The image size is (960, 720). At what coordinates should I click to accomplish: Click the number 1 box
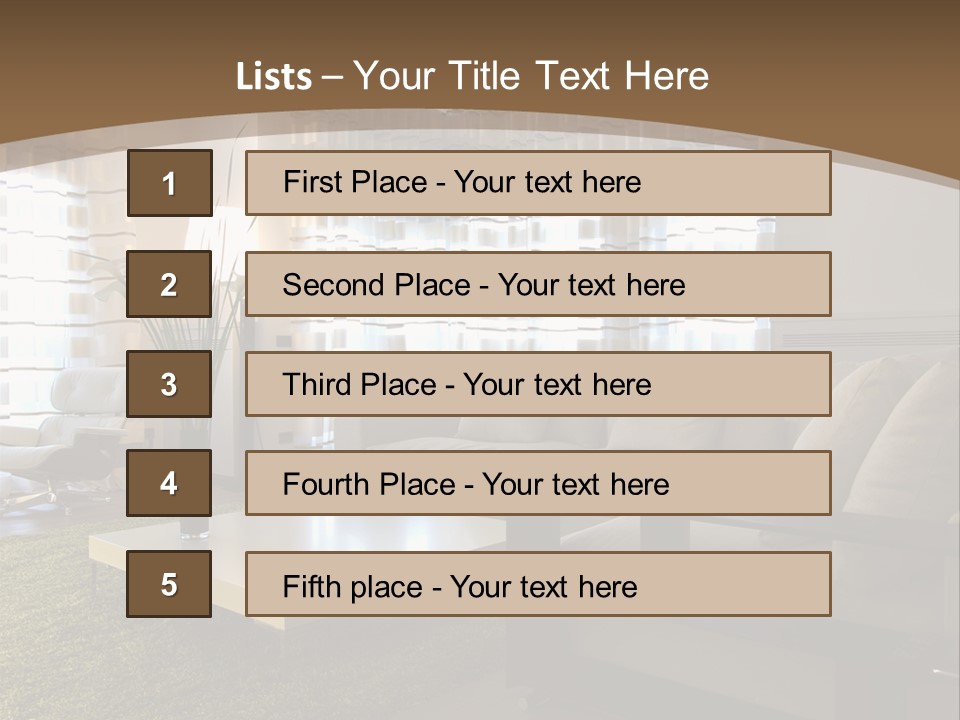[x=169, y=183]
